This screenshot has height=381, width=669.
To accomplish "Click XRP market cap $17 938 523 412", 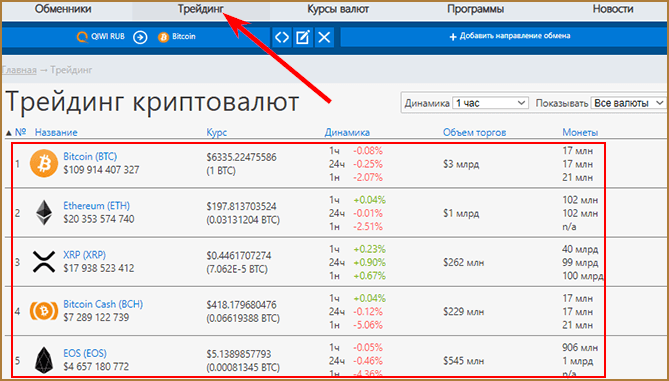I will point(99,268).
